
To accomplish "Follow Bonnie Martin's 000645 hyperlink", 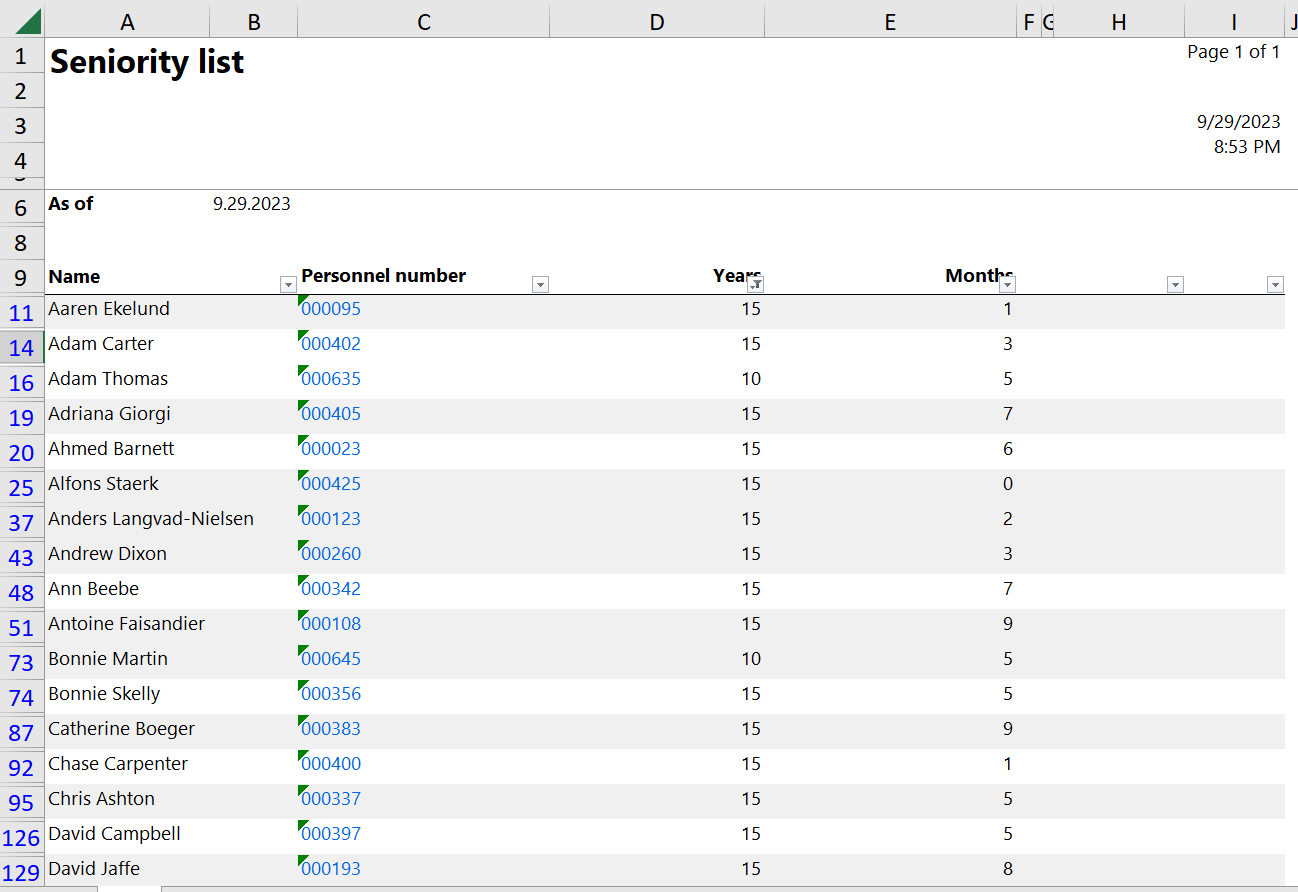I will point(331,658).
